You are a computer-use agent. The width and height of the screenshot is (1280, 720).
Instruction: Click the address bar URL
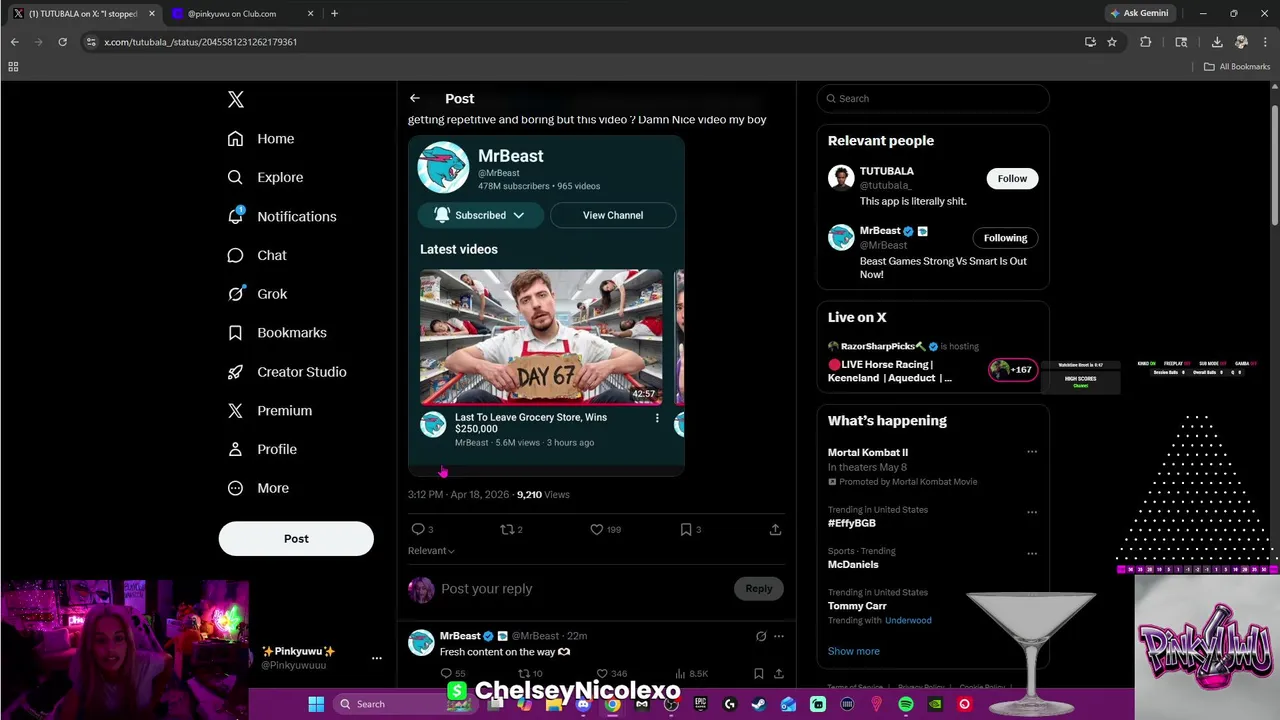201,42
